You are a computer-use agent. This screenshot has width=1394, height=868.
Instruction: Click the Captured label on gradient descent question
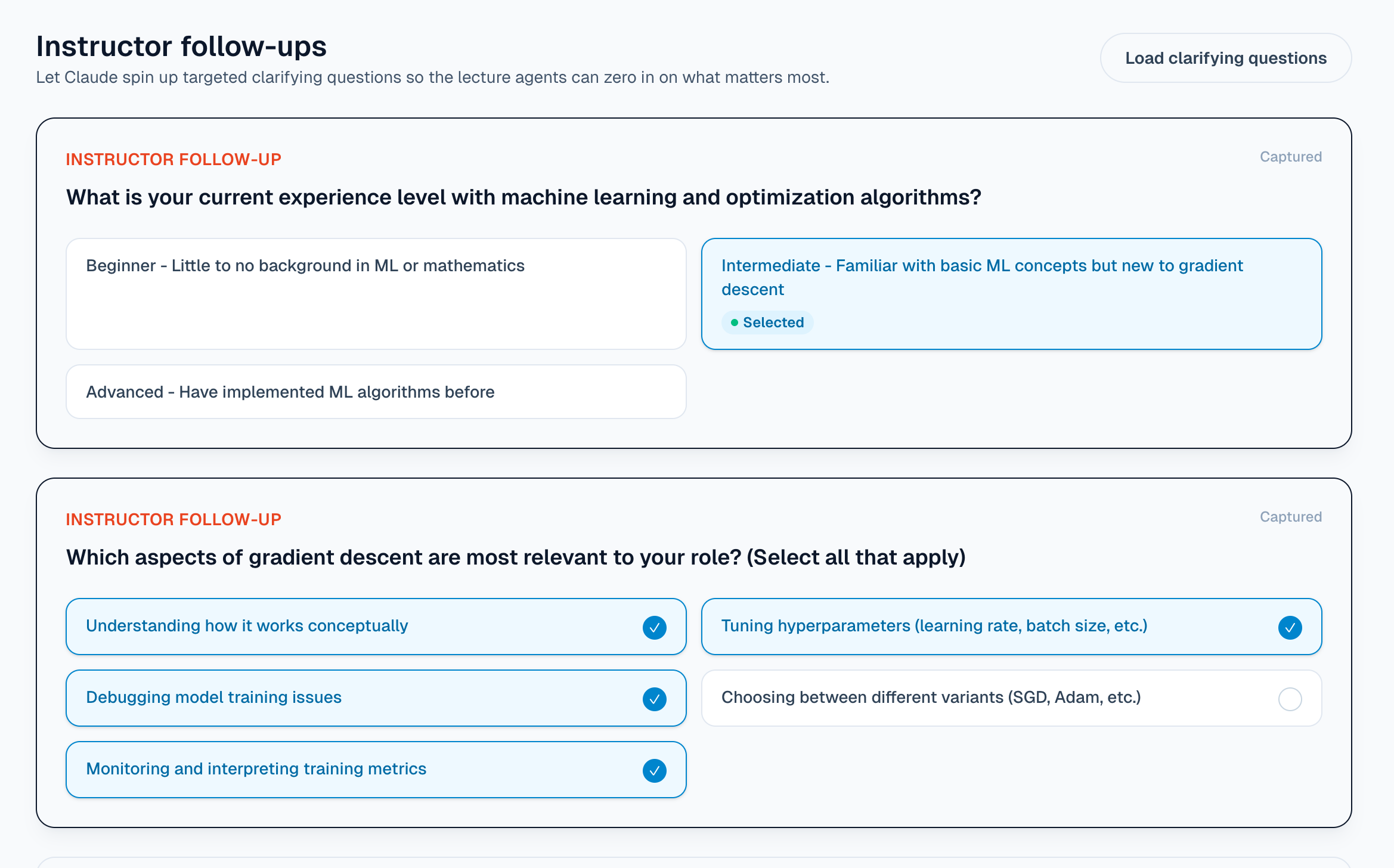click(1290, 517)
